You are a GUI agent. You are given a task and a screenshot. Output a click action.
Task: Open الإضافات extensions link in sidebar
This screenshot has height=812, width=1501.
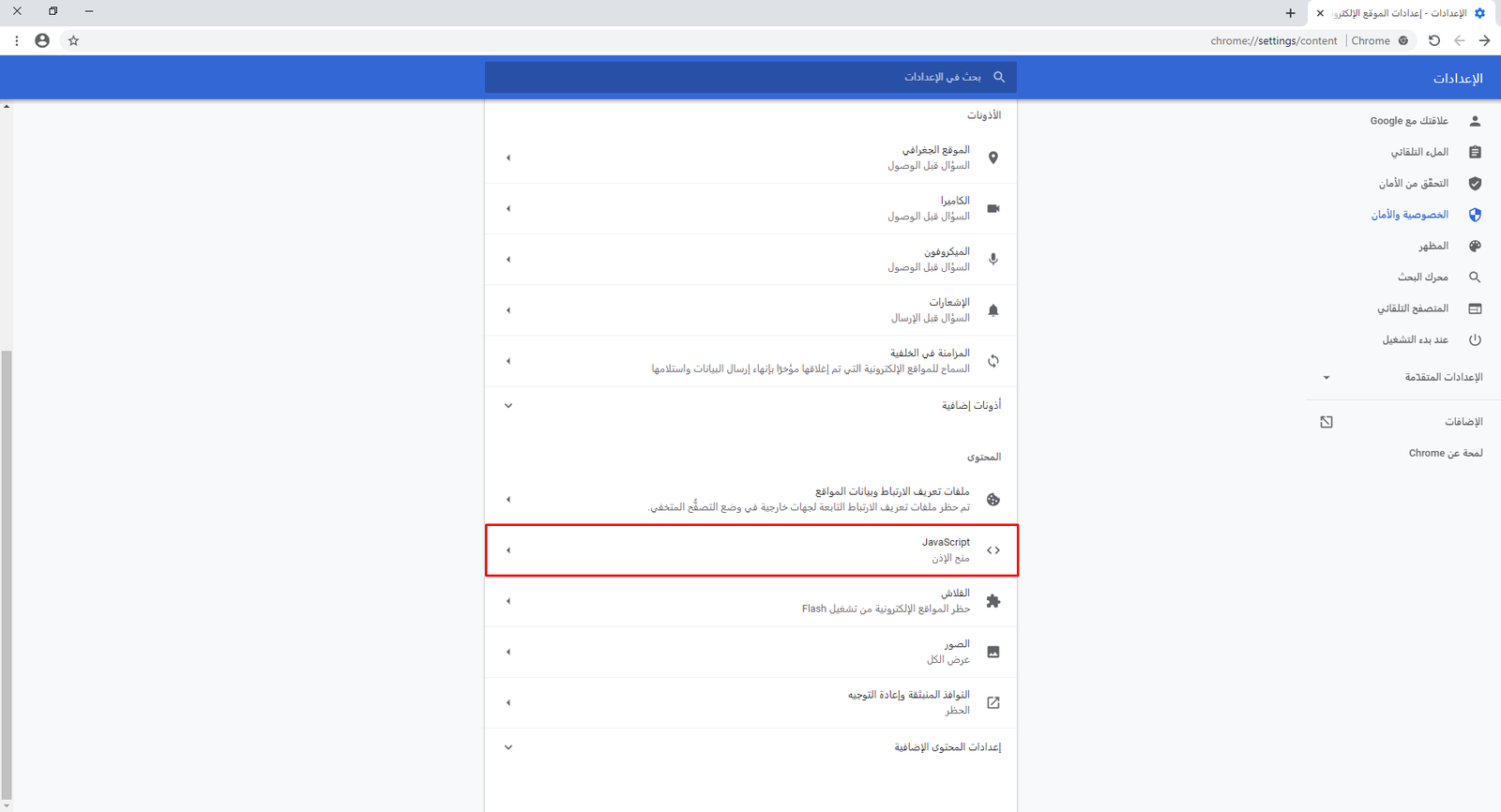click(x=1463, y=422)
